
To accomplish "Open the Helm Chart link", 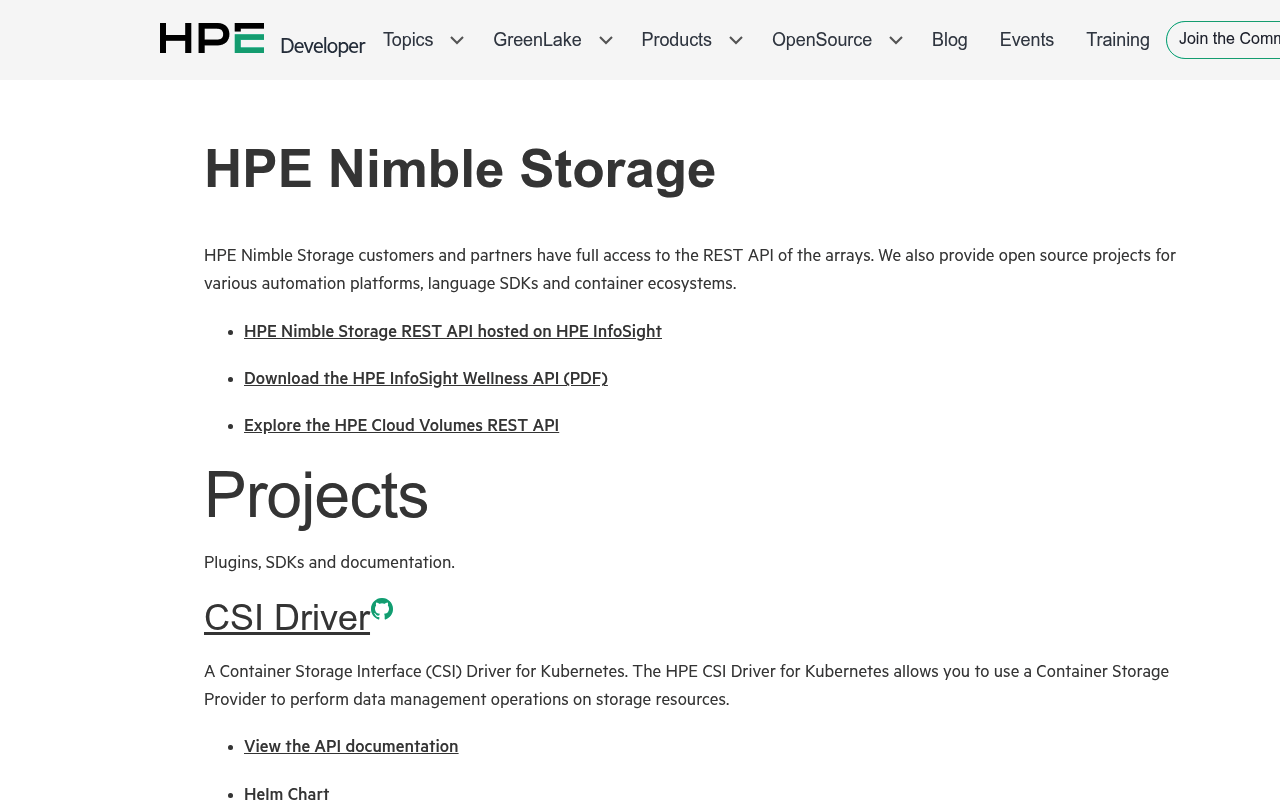I will point(286,793).
